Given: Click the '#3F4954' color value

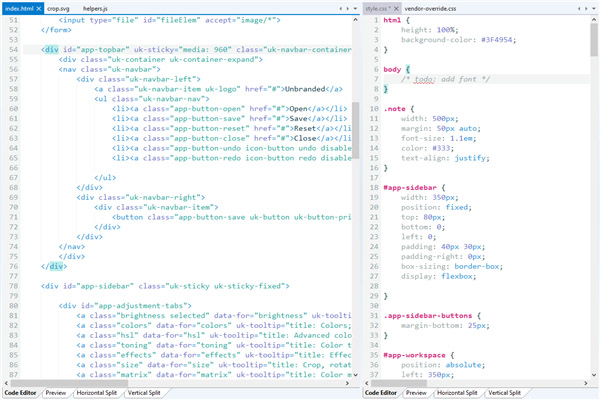Looking at the screenshot, I should pos(496,40).
